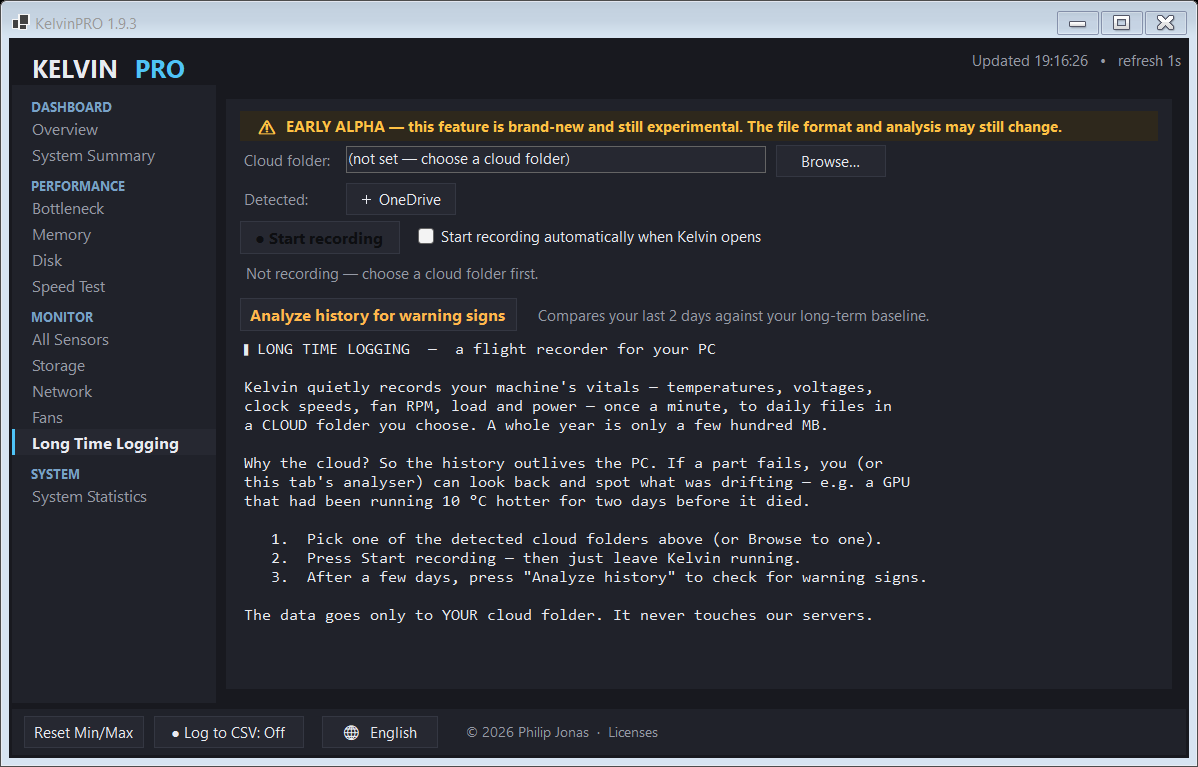The width and height of the screenshot is (1198, 767).
Task: Show All Sensors monitor page
Action: (70, 340)
